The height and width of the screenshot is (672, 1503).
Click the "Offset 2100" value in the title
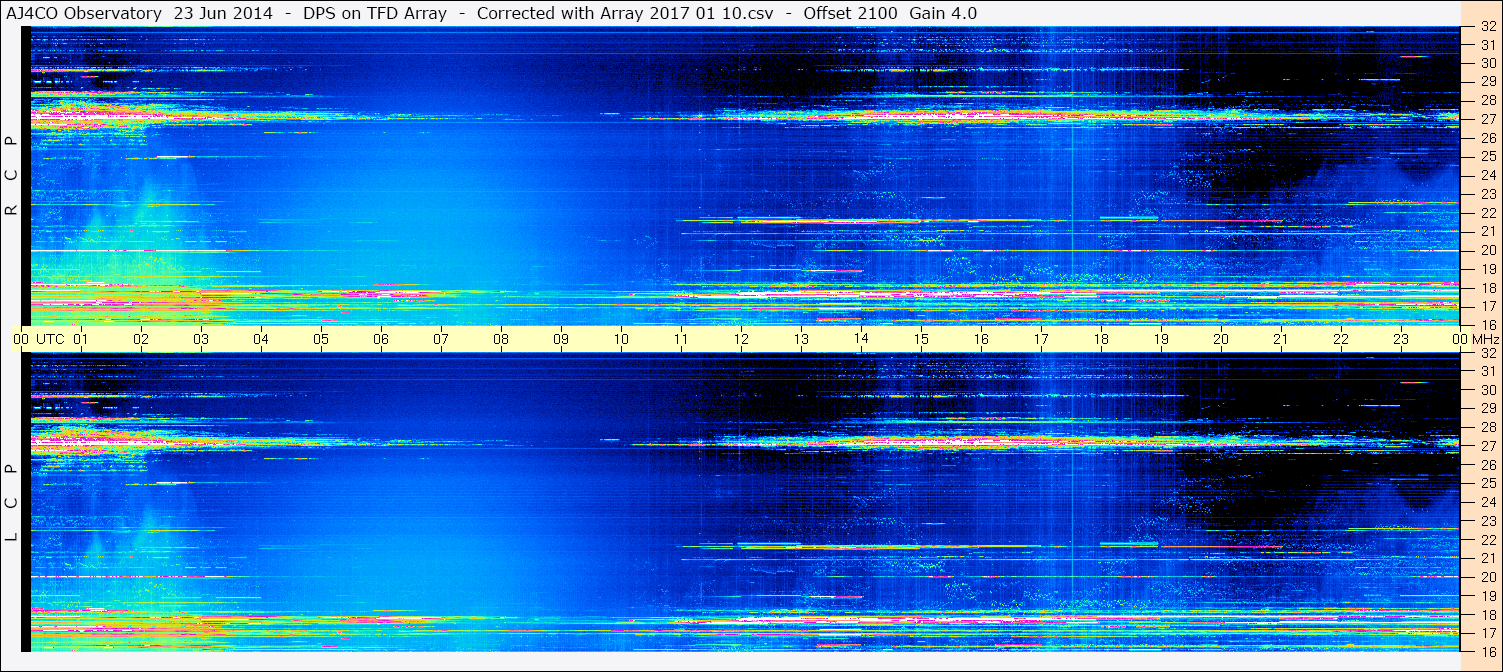coord(851,13)
